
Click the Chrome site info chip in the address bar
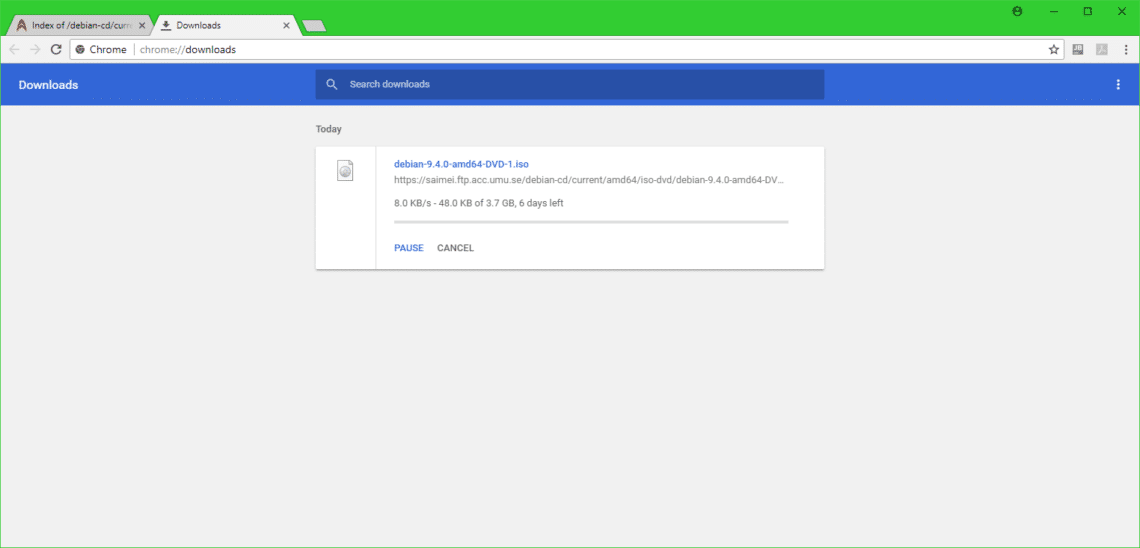(101, 49)
